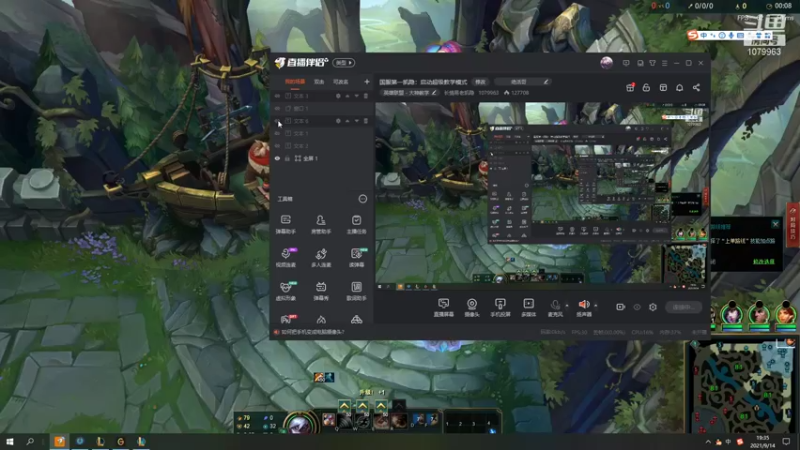Image resolution: width=800 pixels, height=450 pixels.
Task: Switch to the active orange scene tab
Action: (295, 82)
